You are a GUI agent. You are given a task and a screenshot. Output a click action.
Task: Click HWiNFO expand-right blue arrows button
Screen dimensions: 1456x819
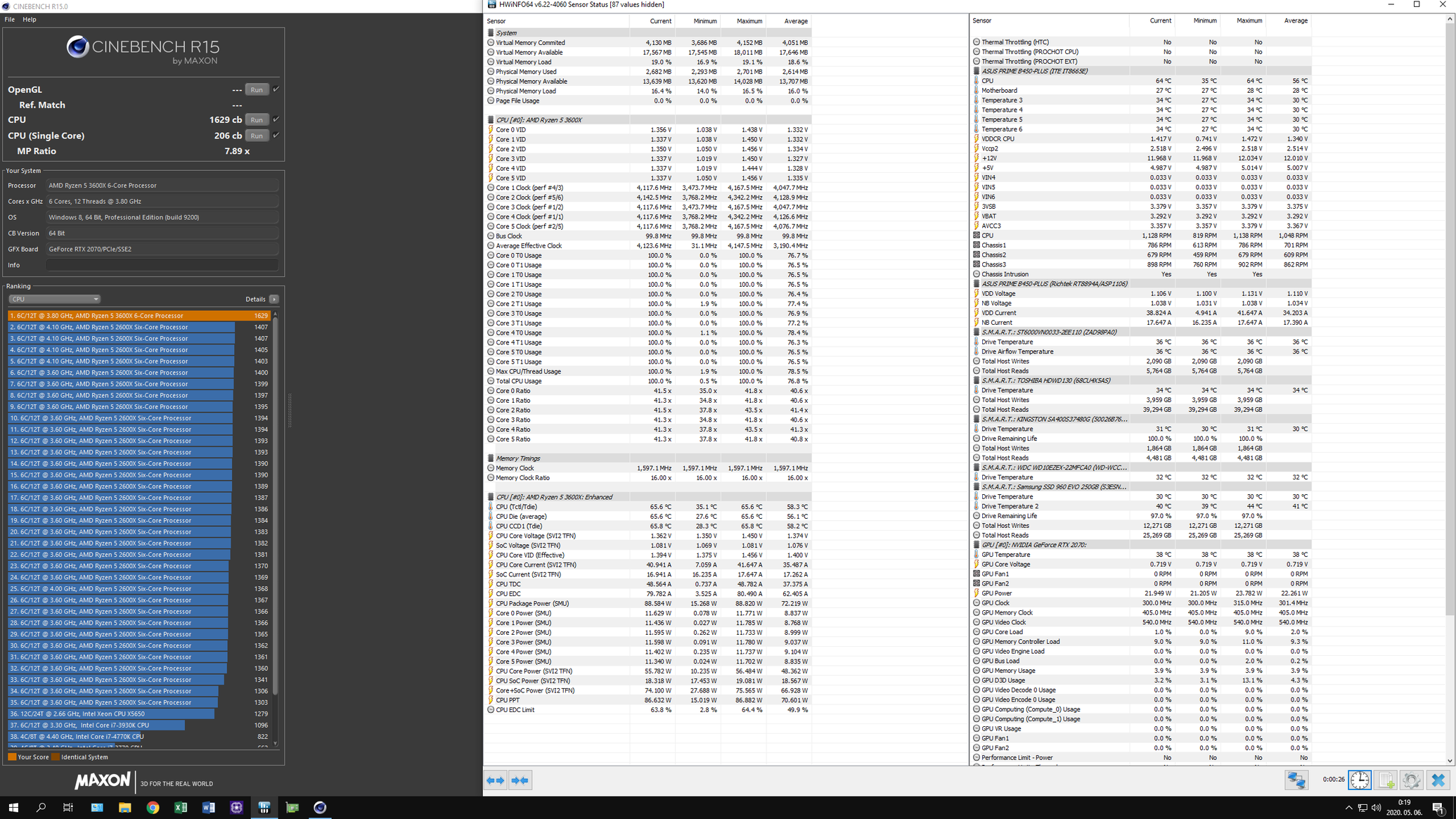(520, 780)
